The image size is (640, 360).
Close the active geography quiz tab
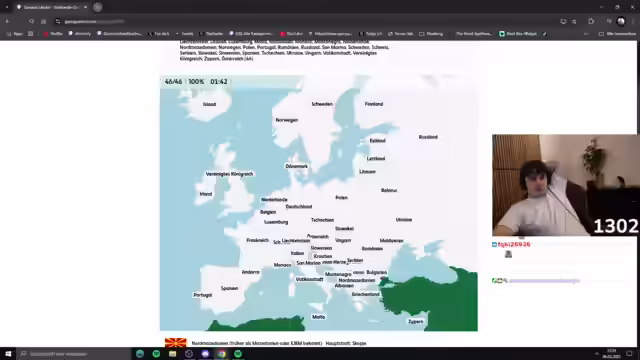[x=85, y=7]
